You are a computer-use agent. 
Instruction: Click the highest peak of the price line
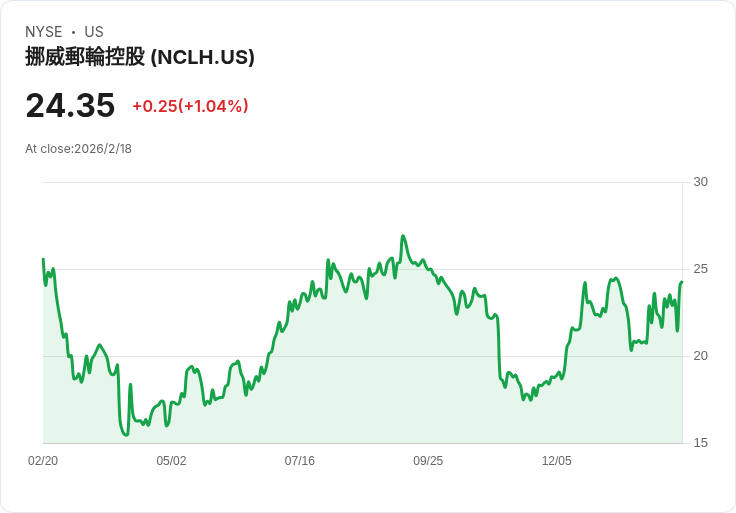pyautogui.click(x=402, y=236)
